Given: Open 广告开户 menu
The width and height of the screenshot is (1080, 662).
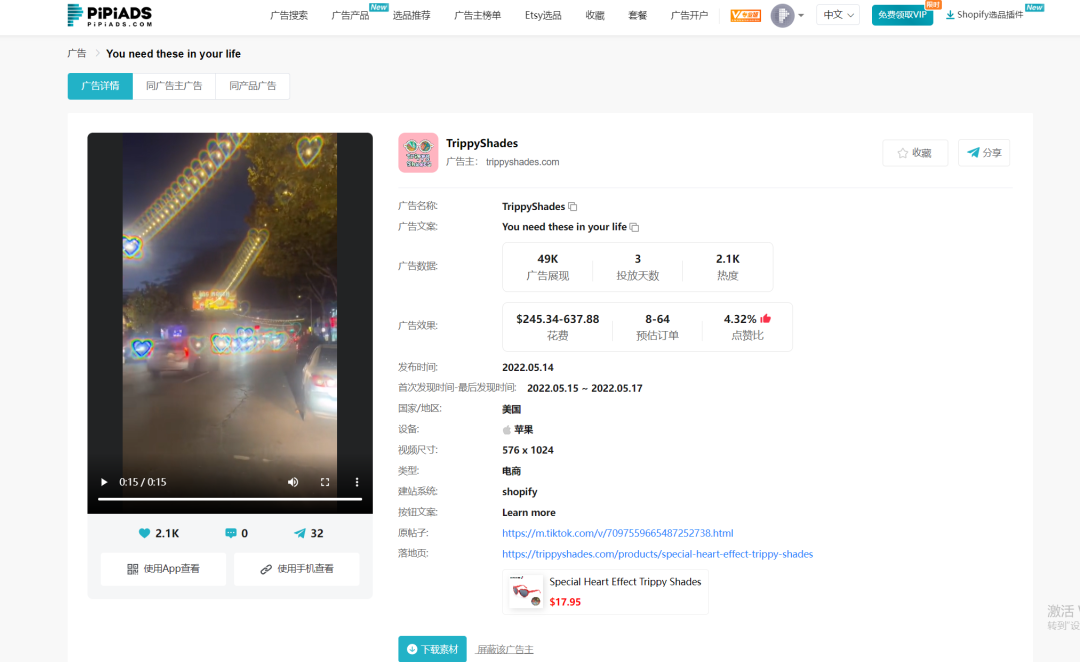Looking at the screenshot, I should (689, 15).
